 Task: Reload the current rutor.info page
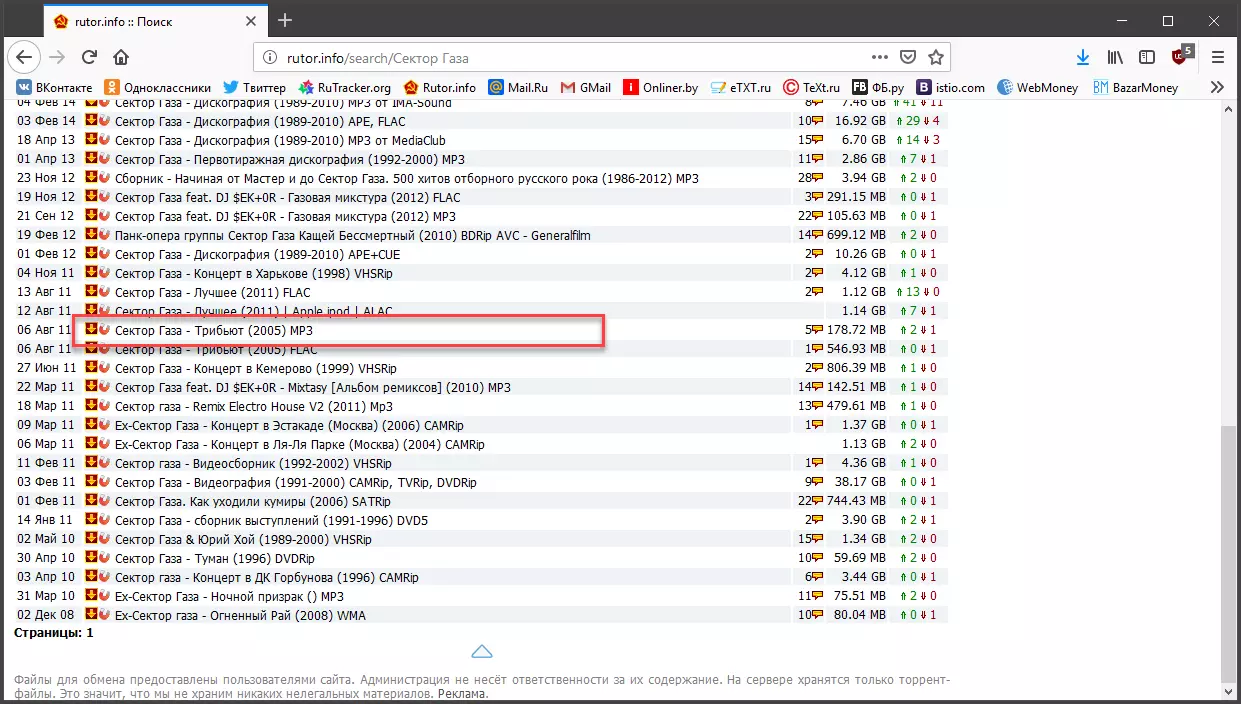pyautogui.click(x=89, y=57)
